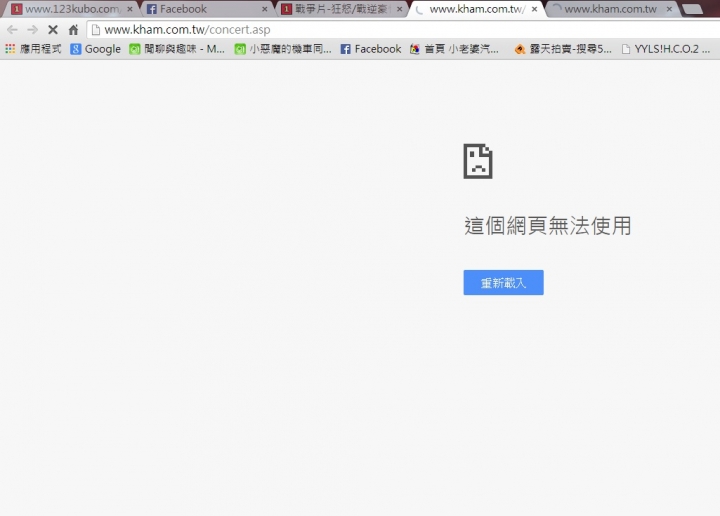Click the page icon in the address bar
This screenshot has height=516, width=720.
[x=96, y=30]
